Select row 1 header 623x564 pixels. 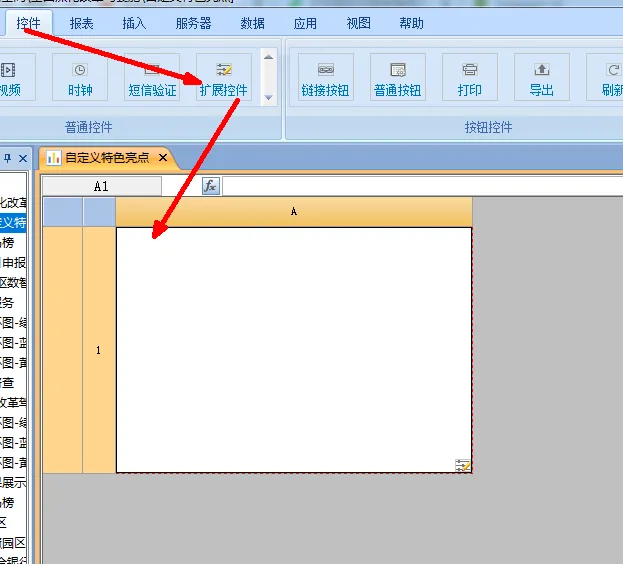pyautogui.click(x=98, y=350)
